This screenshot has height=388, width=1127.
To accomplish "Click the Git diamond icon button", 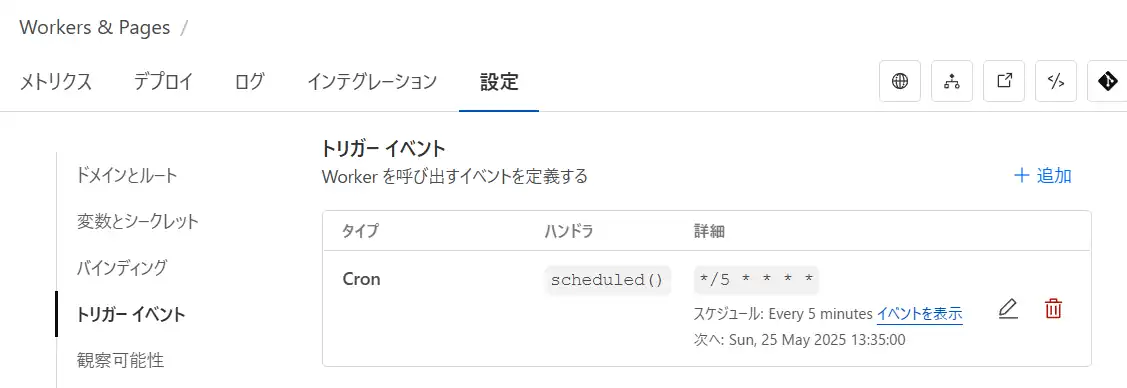I will click(1108, 81).
